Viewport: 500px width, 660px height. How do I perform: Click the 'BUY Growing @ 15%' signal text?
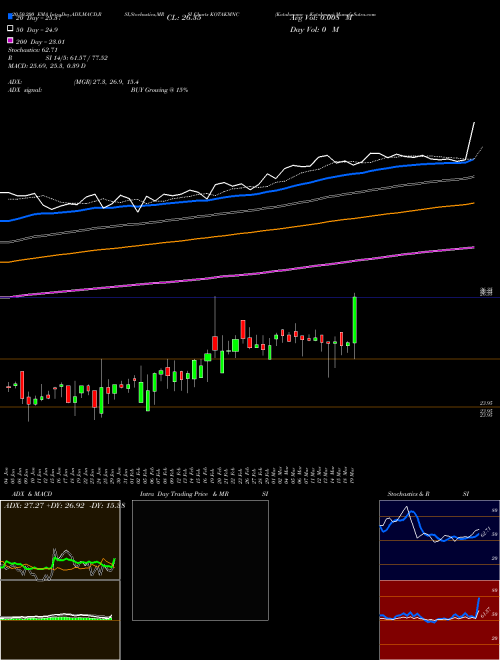pyautogui.click(x=159, y=90)
